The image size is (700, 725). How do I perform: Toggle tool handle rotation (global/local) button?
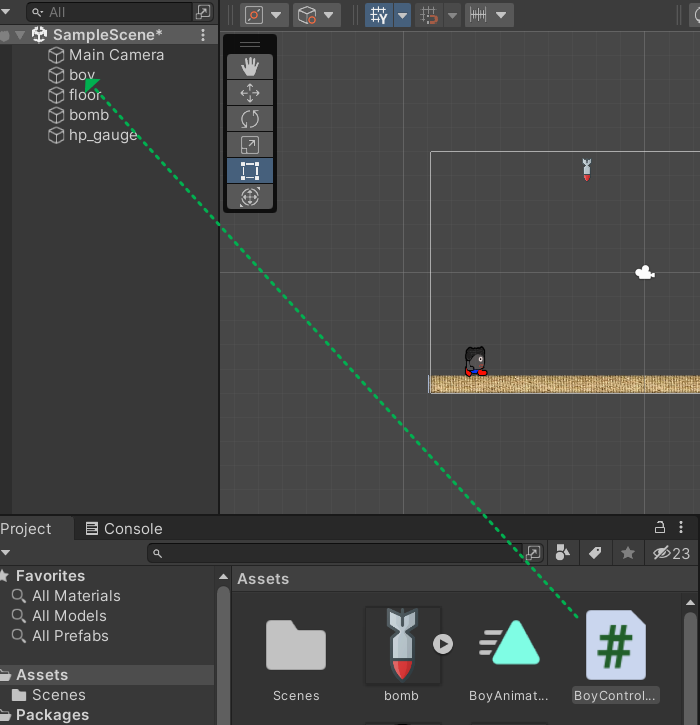coord(307,15)
